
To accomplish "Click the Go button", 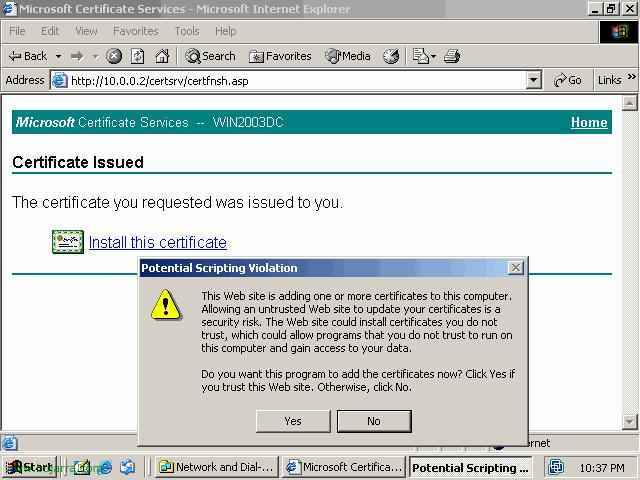I will (568, 80).
